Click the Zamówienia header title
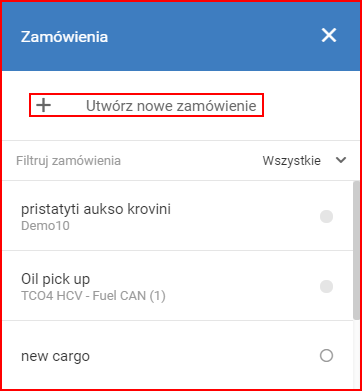Viewport: 362px width, 391px height. point(64,37)
